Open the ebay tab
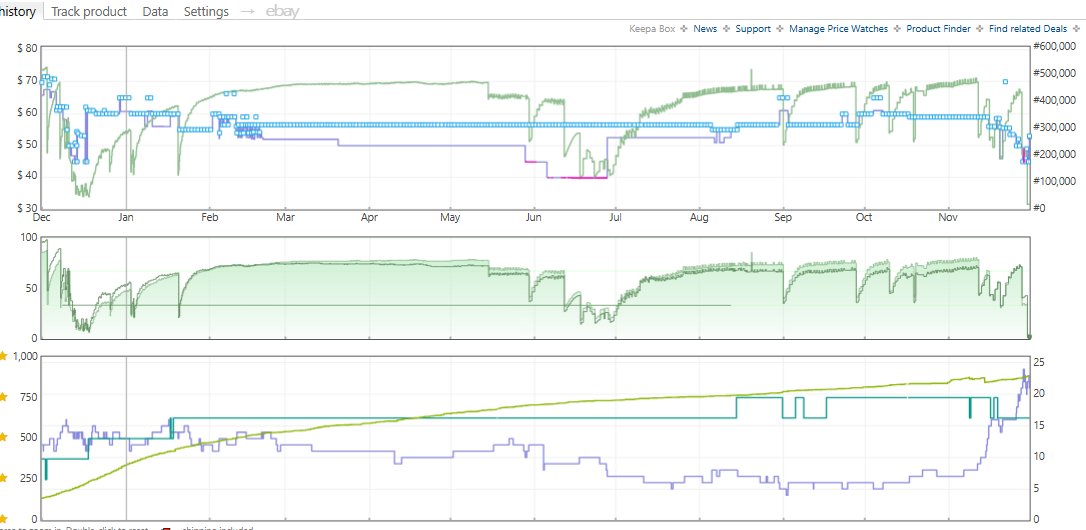The height and width of the screenshot is (530, 1086). [283, 11]
